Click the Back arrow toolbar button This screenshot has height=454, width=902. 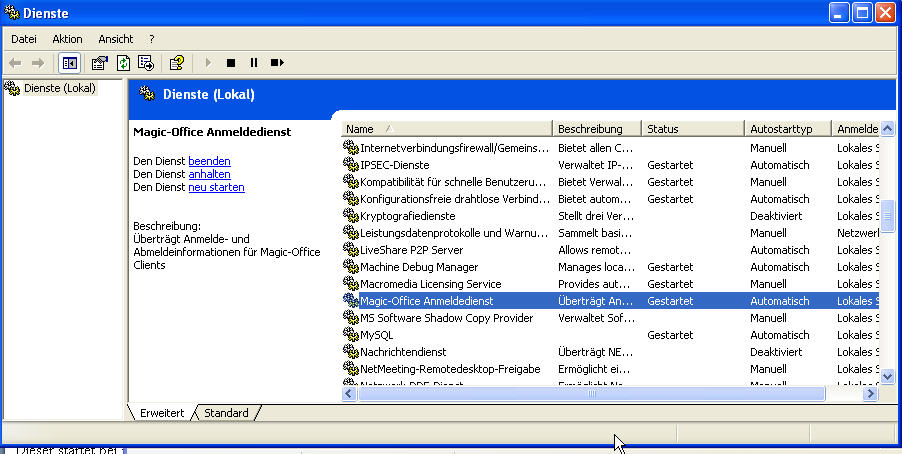point(15,63)
